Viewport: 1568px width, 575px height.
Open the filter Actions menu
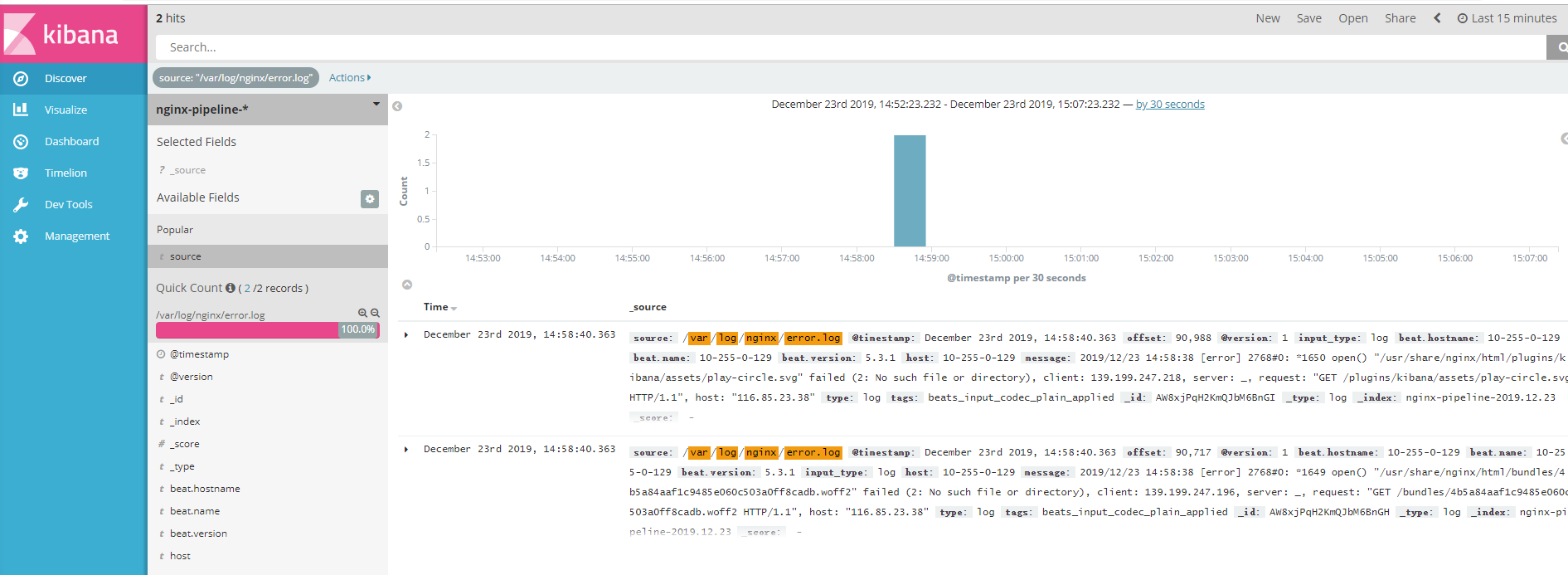tap(350, 78)
